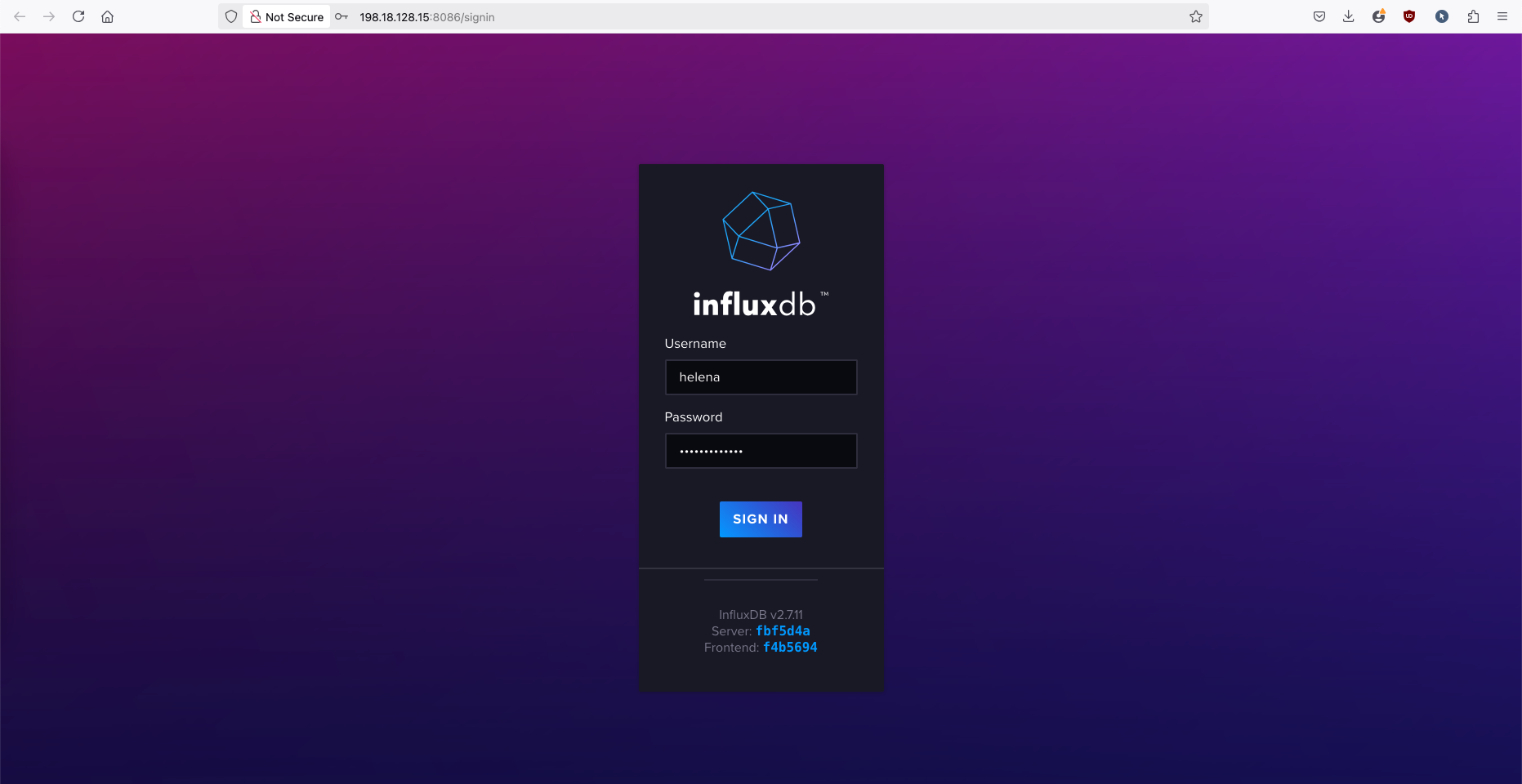This screenshot has width=1522, height=784.
Task: Go to browser home page icon
Action: (x=107, y=16)
